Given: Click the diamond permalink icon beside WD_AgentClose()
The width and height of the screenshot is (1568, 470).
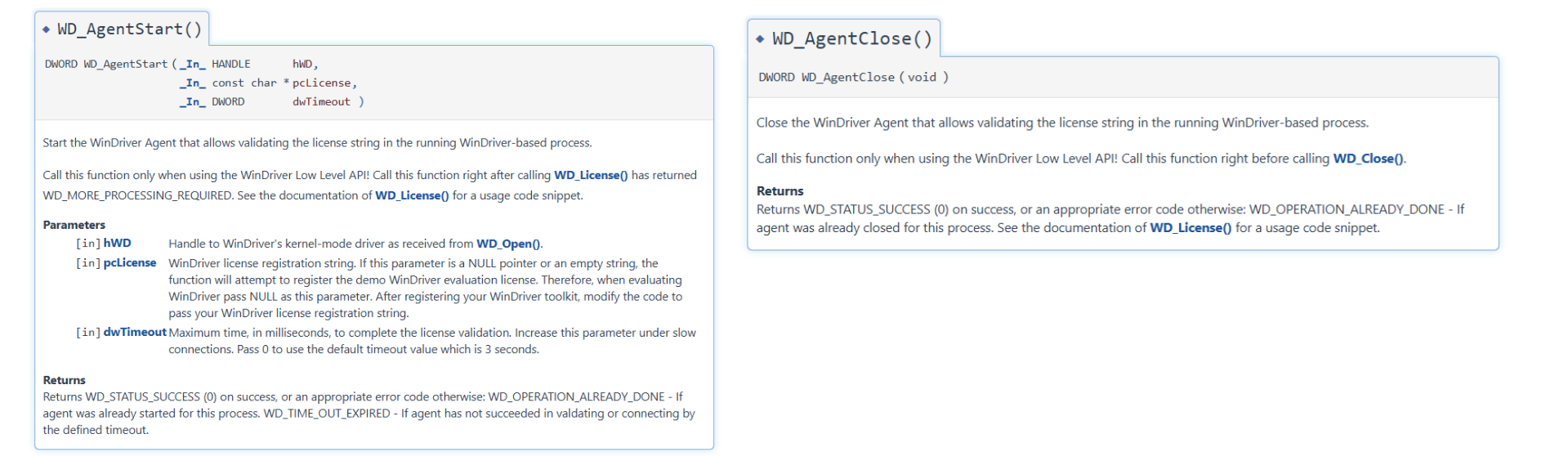Looking at the screenshot, I should pos(760,39).
